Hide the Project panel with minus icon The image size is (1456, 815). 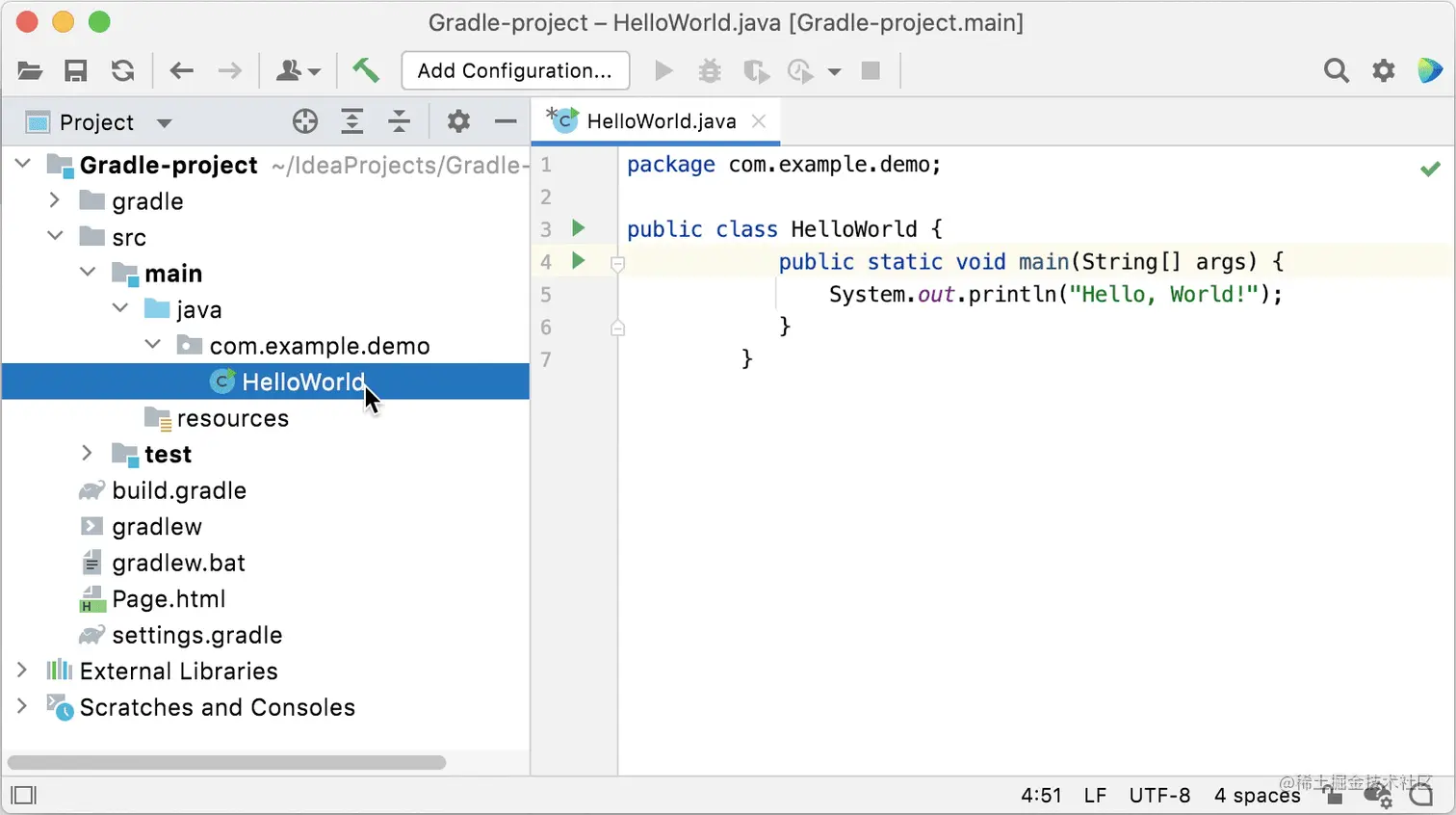pos(506,121)
